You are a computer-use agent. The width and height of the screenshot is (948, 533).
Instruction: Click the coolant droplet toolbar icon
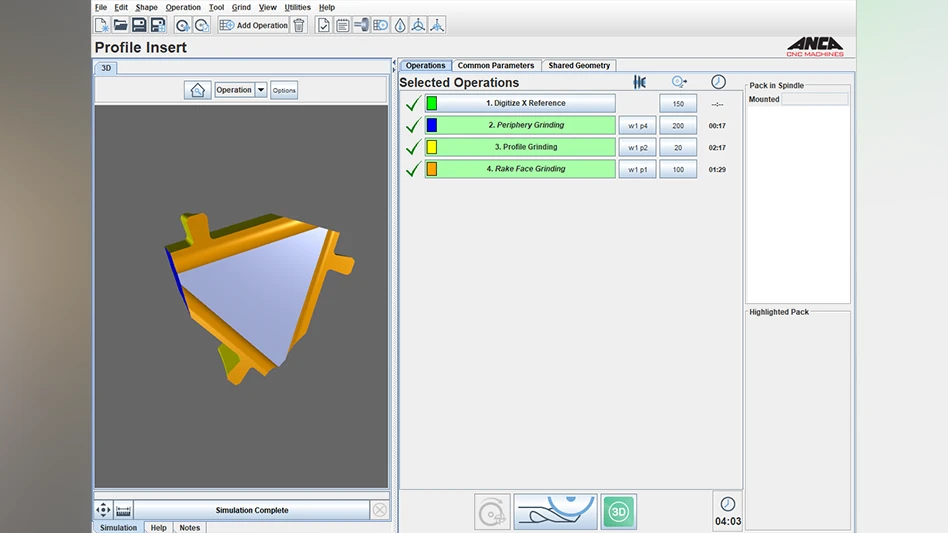[400, 25]
